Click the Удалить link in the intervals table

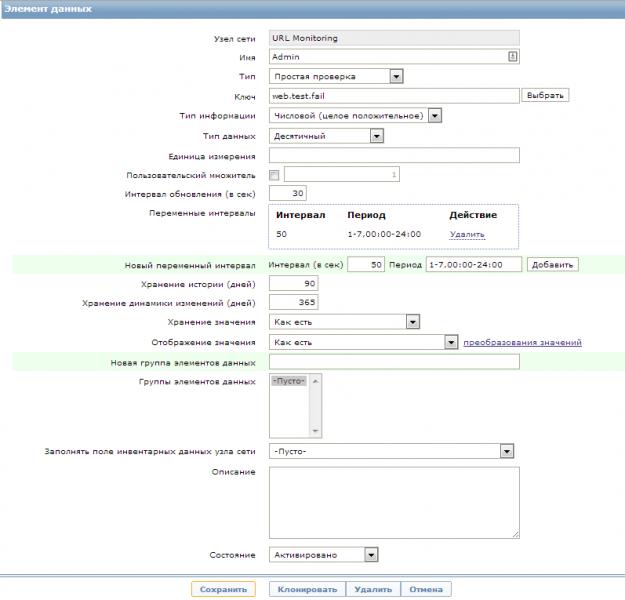click(467, 234)
